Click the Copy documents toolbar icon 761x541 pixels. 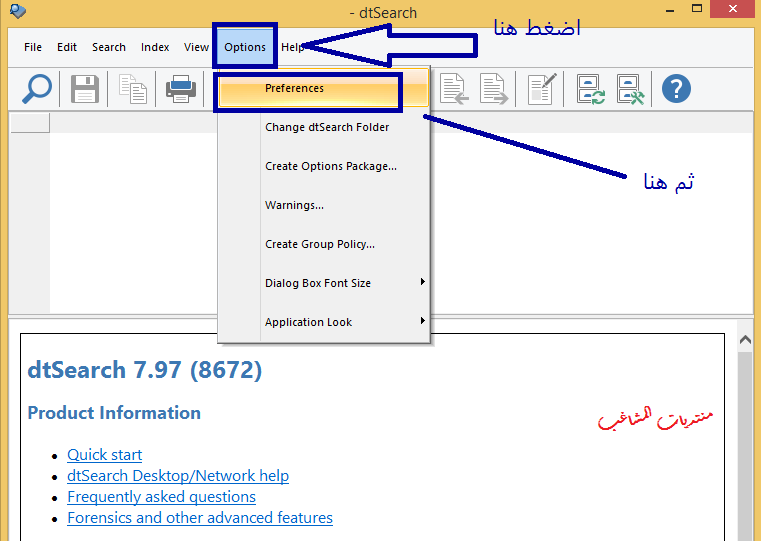(x=133, y=89)
